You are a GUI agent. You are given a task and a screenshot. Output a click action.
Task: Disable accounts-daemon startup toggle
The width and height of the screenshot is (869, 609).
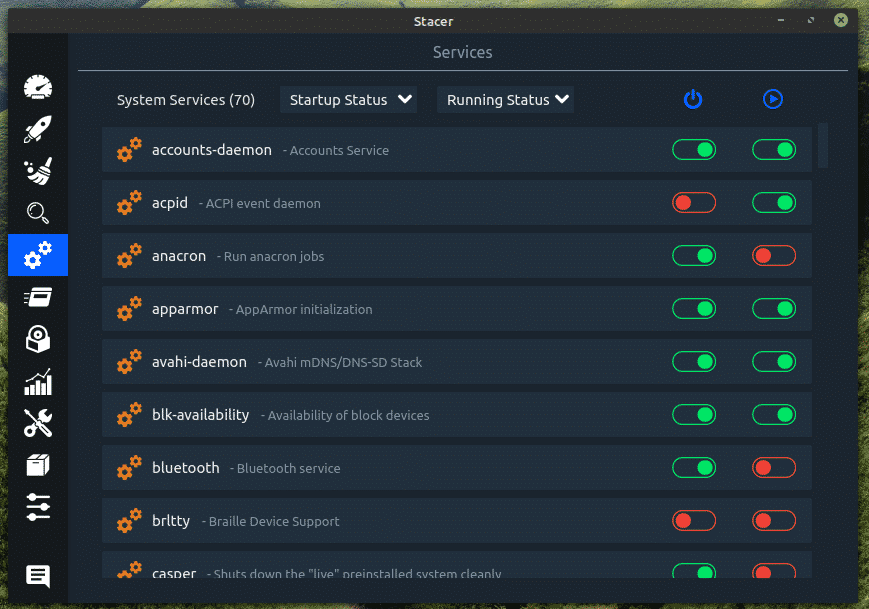pyautogui.click(x=694, y=150)
